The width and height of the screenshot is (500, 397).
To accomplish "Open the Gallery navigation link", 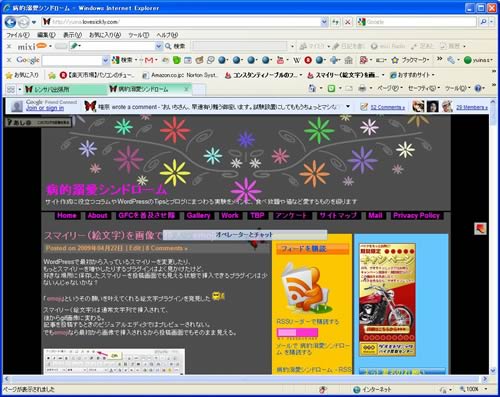I will (x=198, y=215).
